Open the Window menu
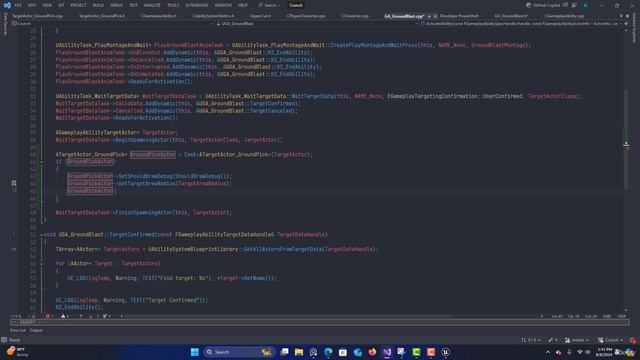 point(223,5)
